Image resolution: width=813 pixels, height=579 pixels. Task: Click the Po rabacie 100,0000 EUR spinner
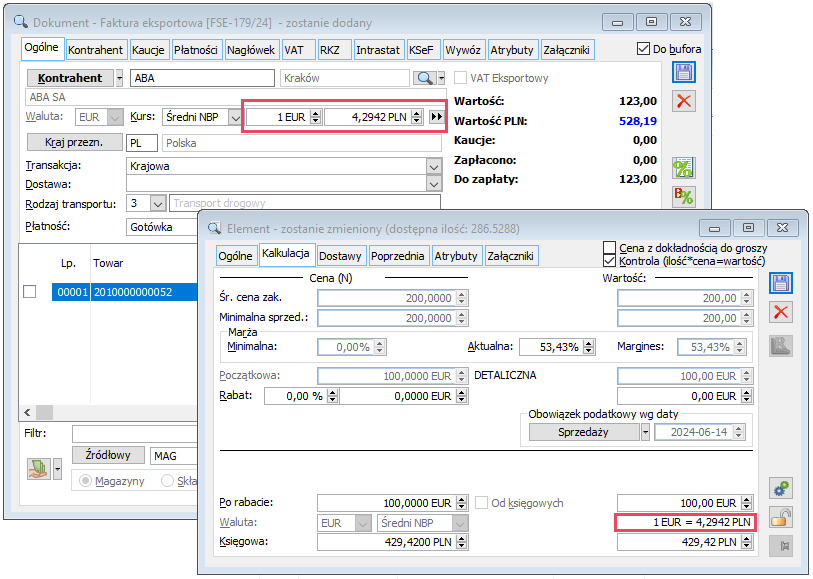click(x=461, y=502)
